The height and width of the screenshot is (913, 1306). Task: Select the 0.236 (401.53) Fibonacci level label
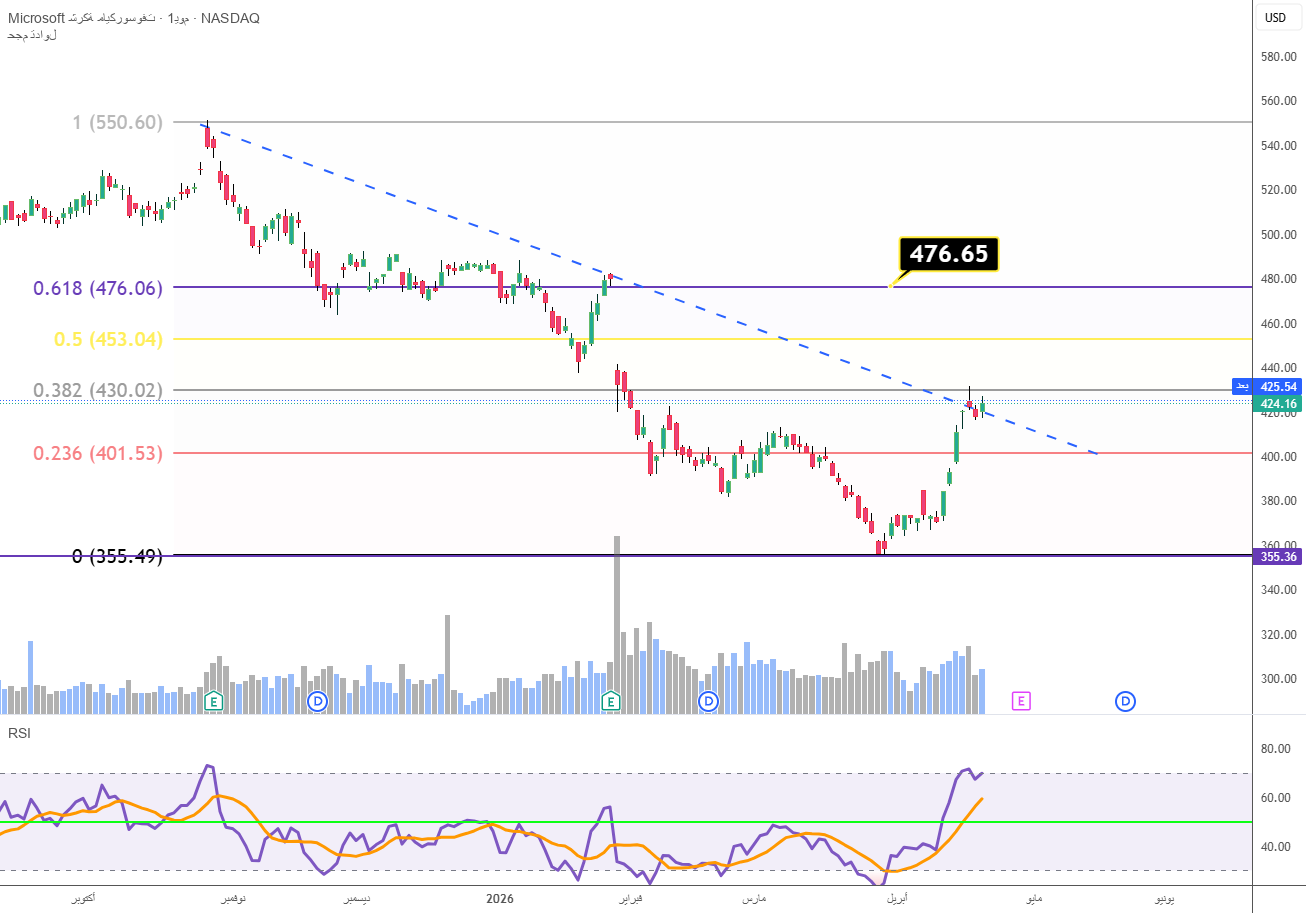pyautogui.click(x=97, y=453)
